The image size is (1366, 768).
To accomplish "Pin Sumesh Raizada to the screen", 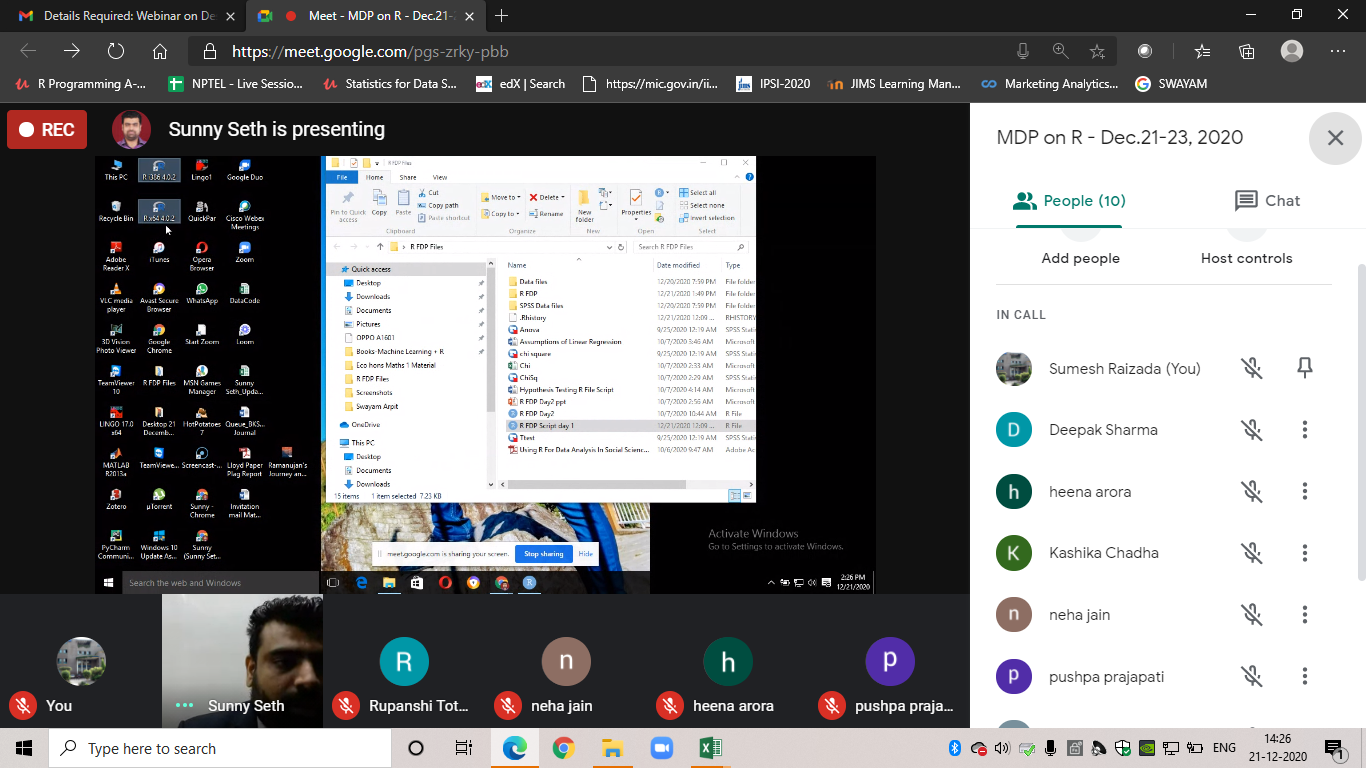I will 1305,368.
